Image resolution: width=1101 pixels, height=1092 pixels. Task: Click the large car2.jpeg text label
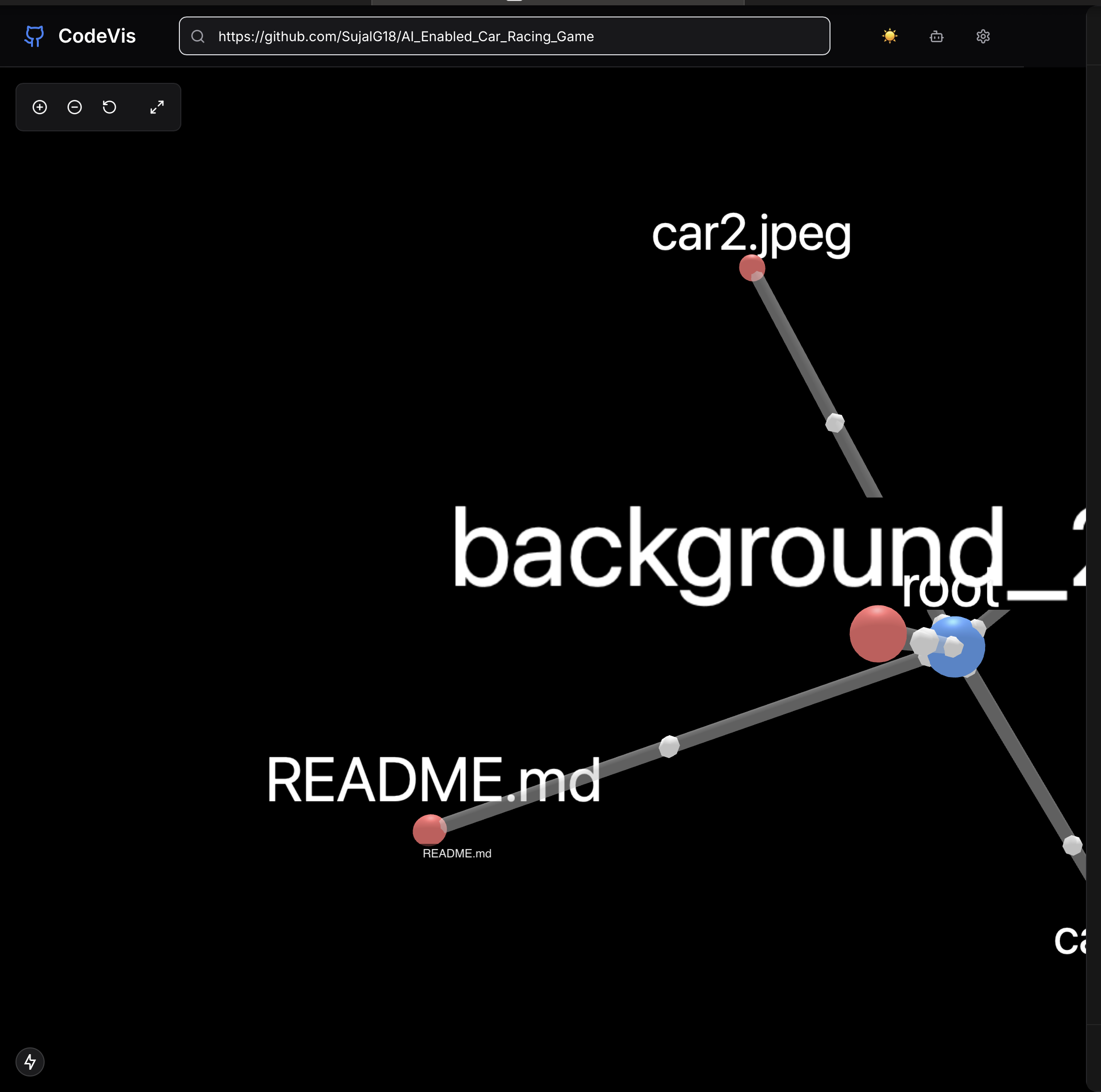[751, 234]
